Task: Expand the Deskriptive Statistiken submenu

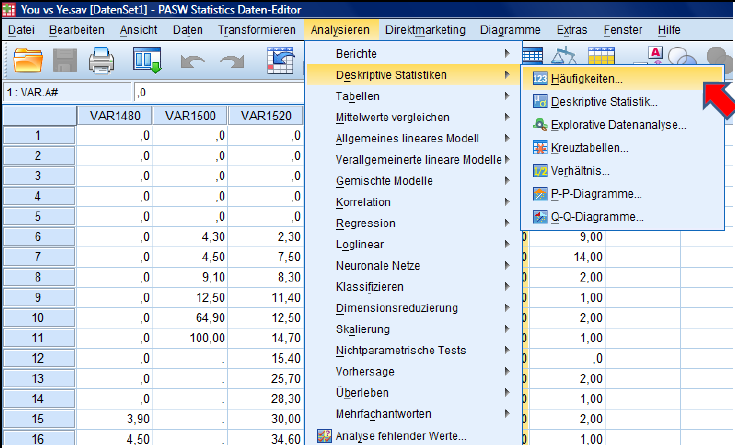Action: [x=414, y=75]
